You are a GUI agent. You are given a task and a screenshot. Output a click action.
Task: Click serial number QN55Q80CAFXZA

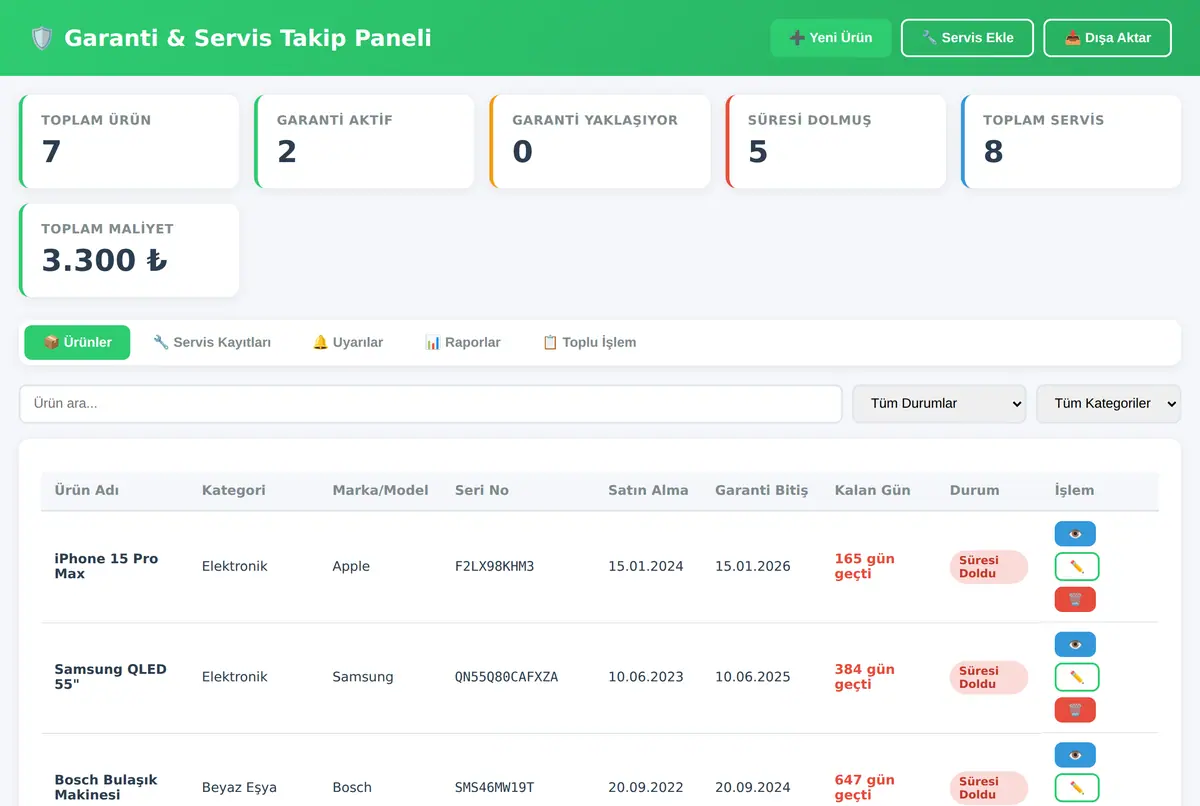(x=507, y=677)
